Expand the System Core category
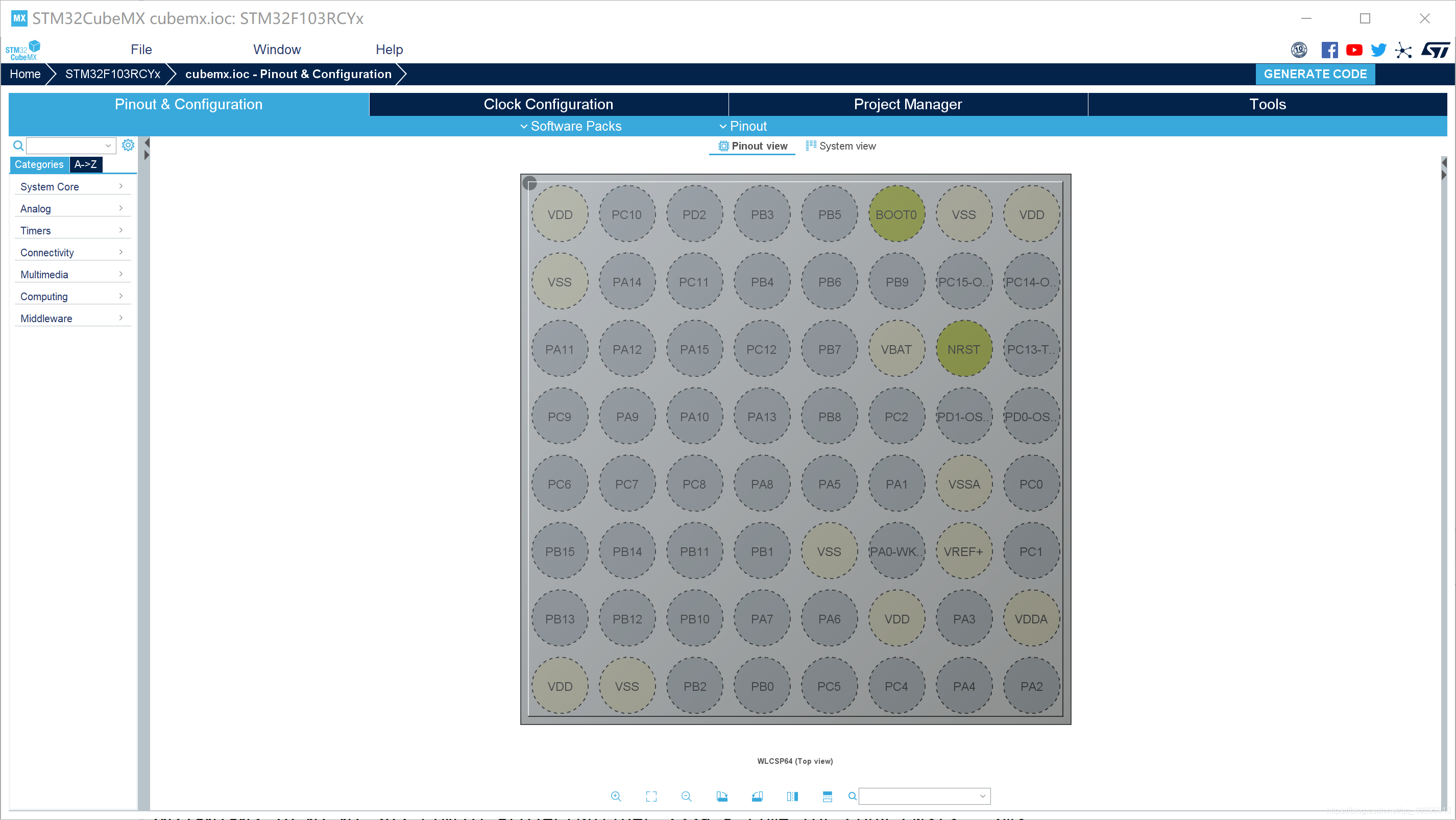The height and width of the screenshot is (820, 1456). point(72,186)
